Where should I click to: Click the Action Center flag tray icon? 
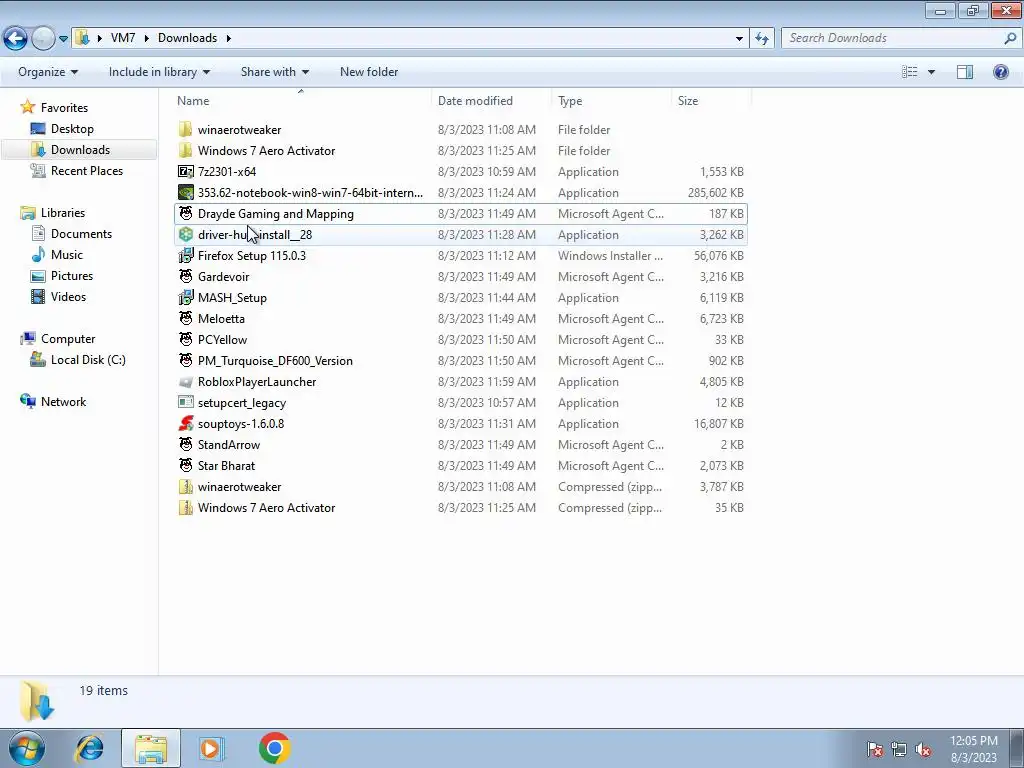[875, 750]
